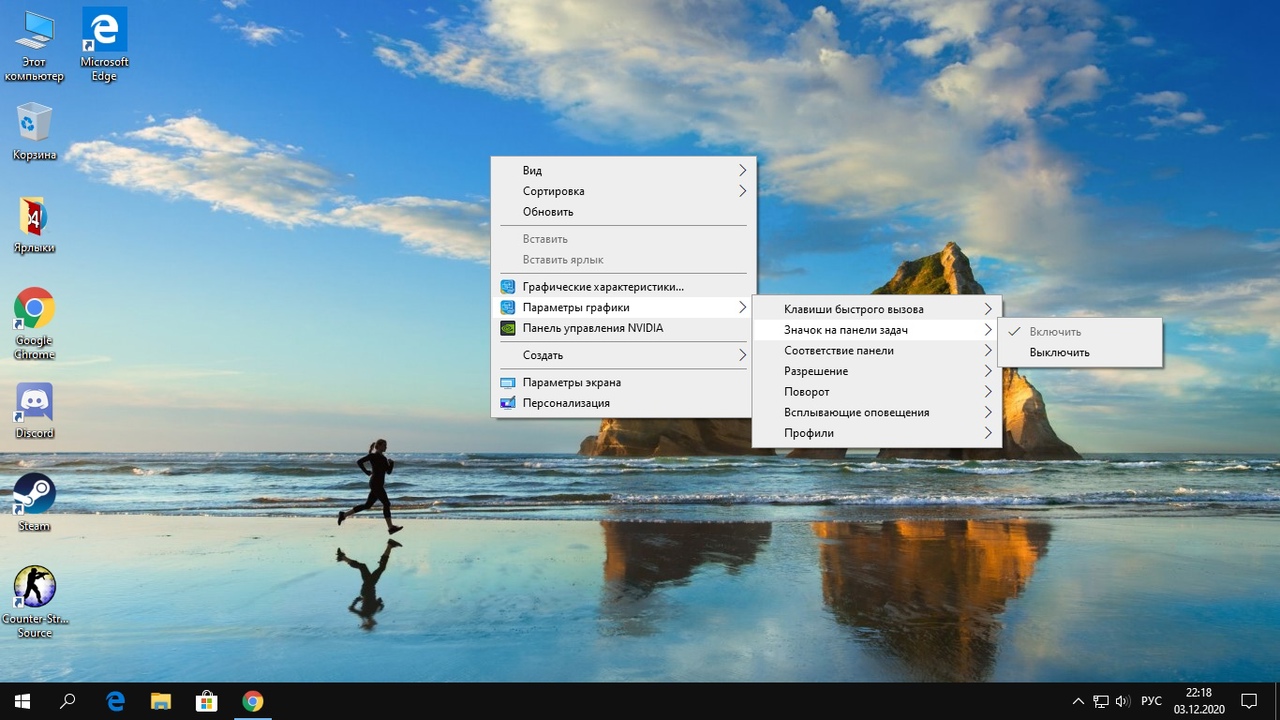Image resolution: width=1280 pixels, height=720 pixels.
Task: Expand the Разрешение submenu
Action: pyautogui.click(x=877, y=371)
